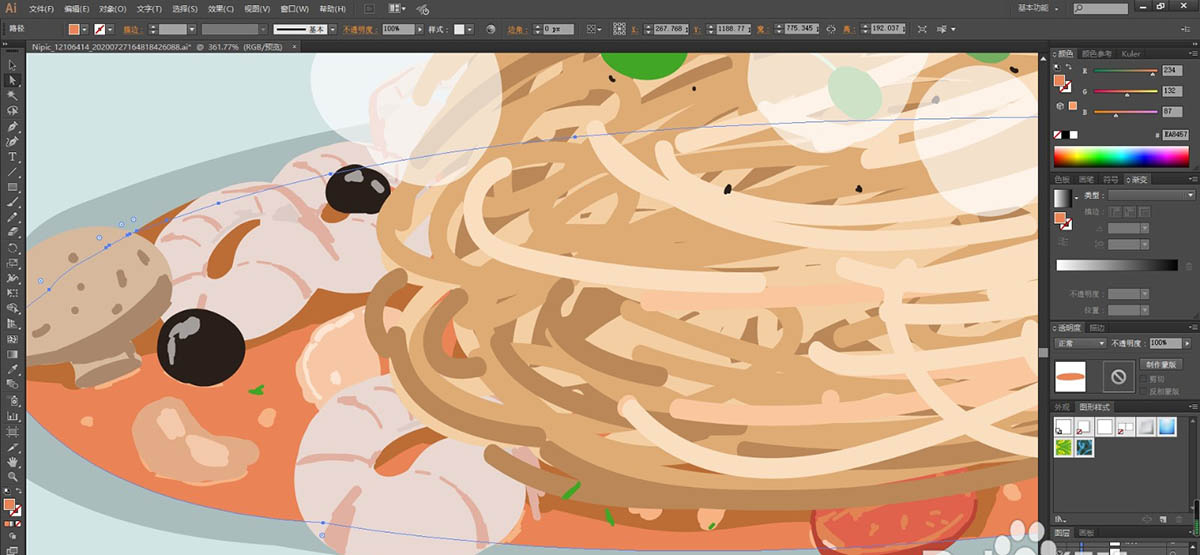Select the Gradient tool in toolbox
Image resolution: width=1200 pixels, height=555 pixels.
[13, 354]
